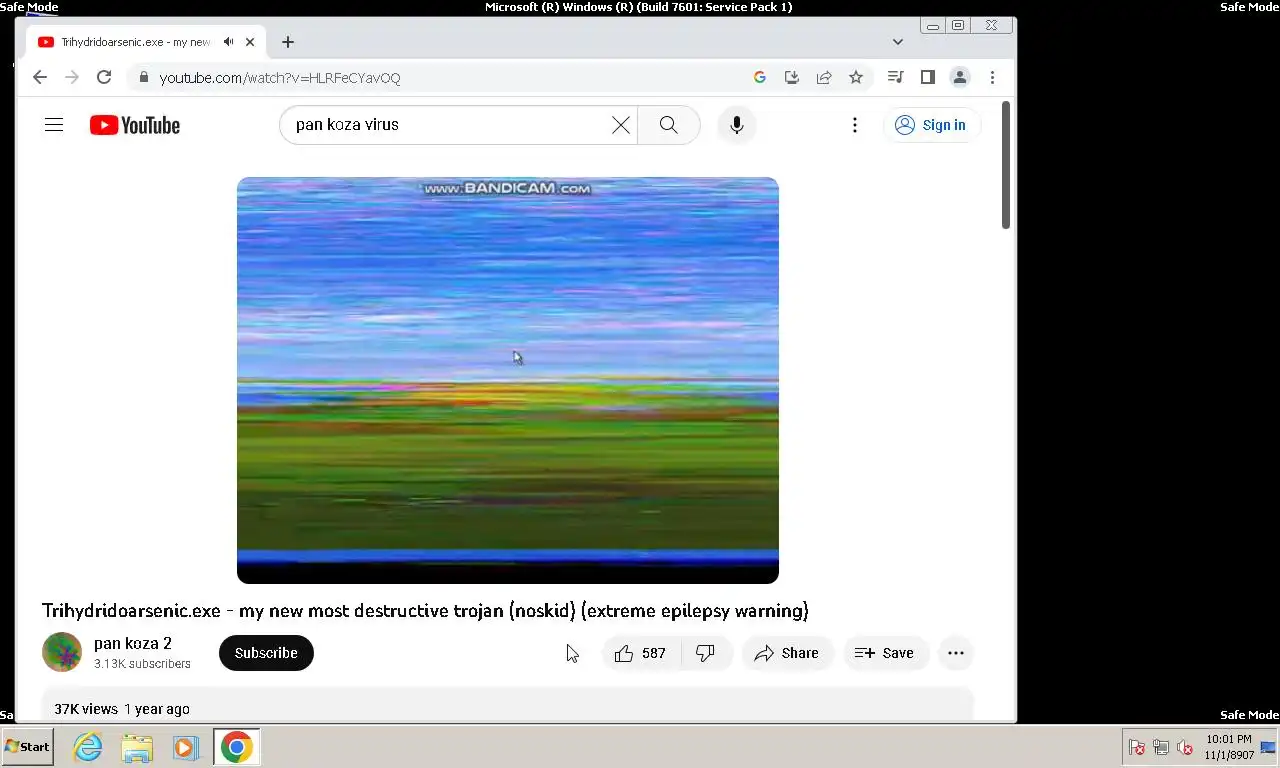The height and width of the screenshot is (768, 1280).
Task: View site info via padlock icon
Action: pos(144,77)
